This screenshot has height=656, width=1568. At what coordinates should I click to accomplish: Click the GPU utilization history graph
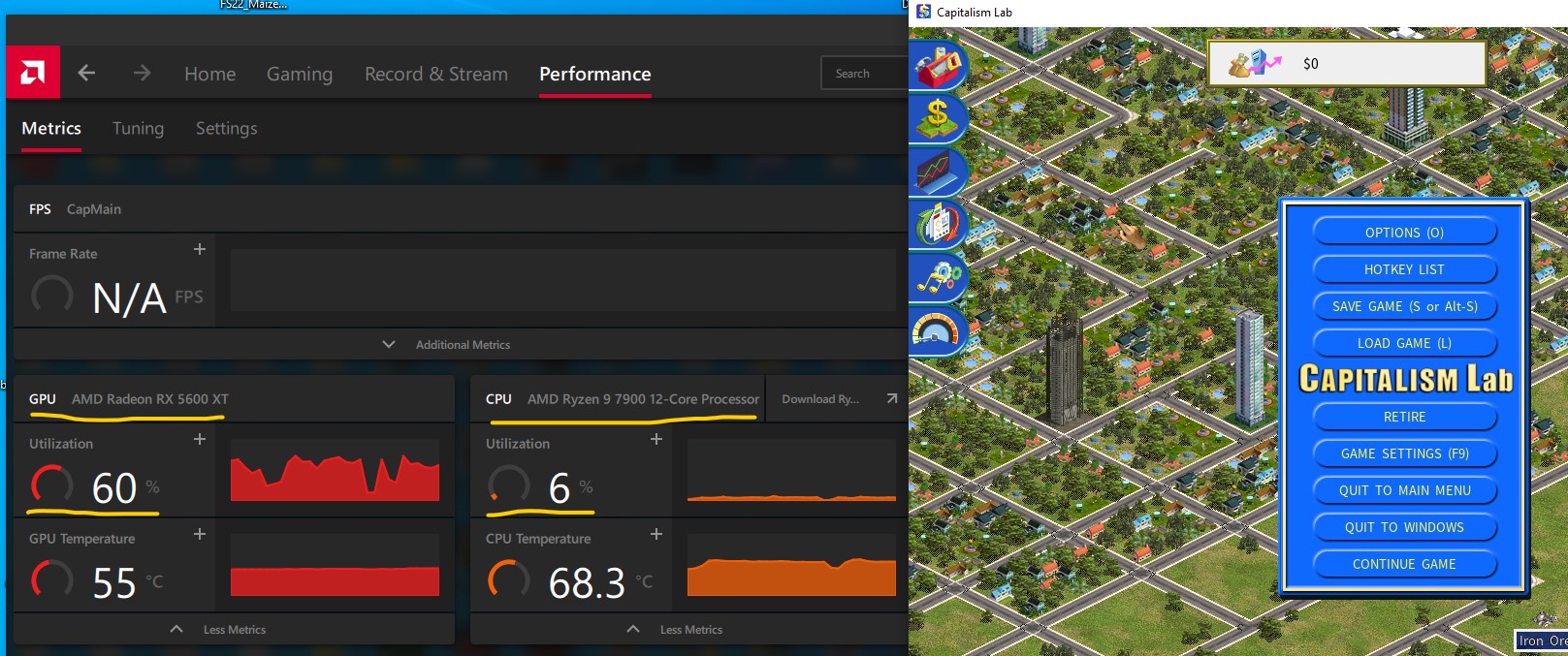tap(335, 470)
